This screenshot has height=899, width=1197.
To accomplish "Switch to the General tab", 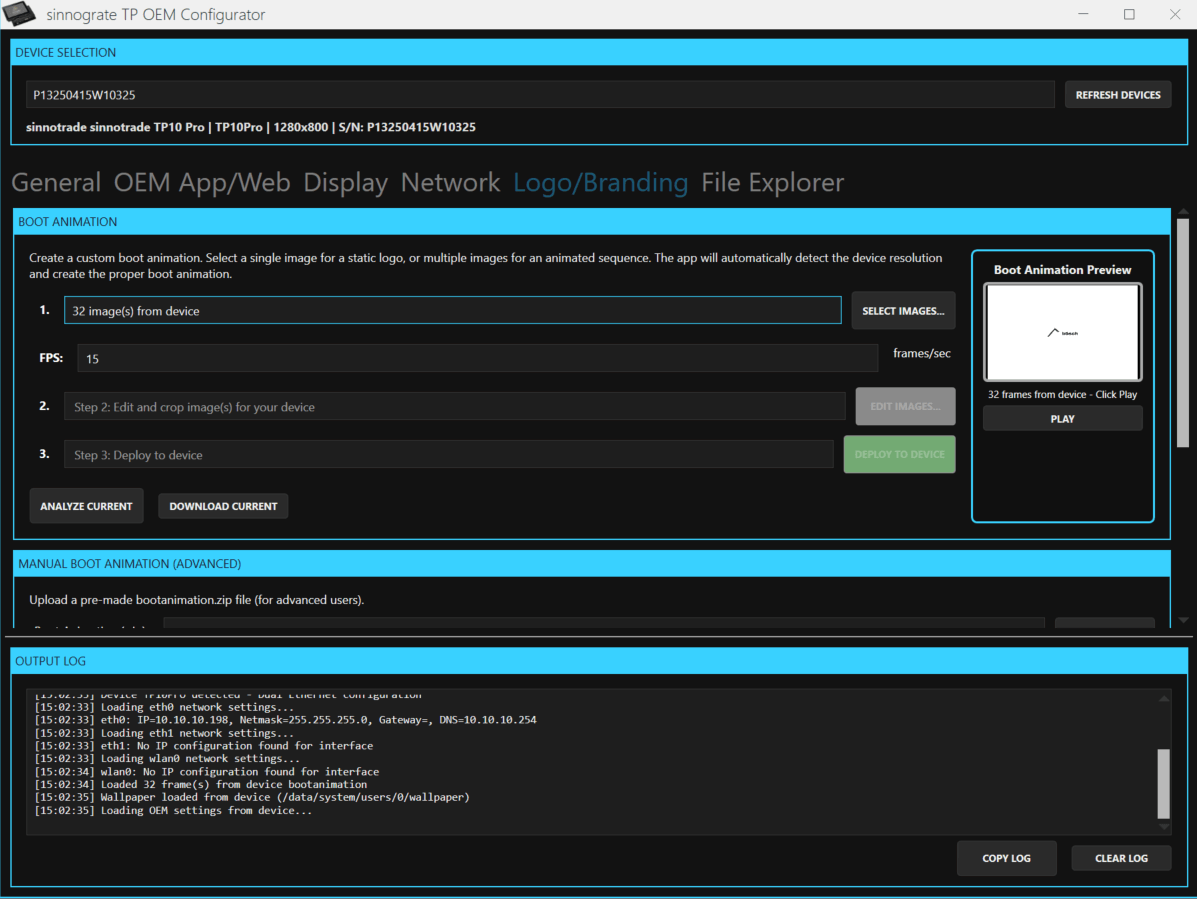I will 55,182.
